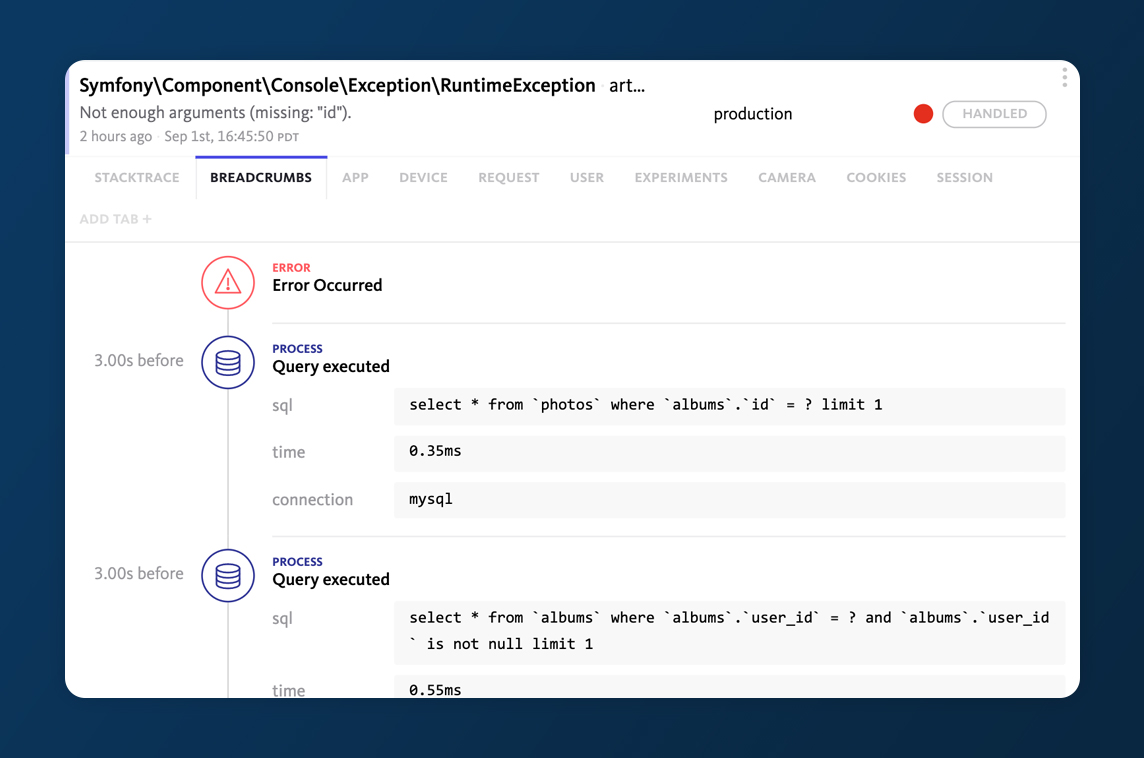The width and height of the screenshot is (1144, 758).
Task: Click the RuntimeException error class title
Action: [x=337, y=85]
